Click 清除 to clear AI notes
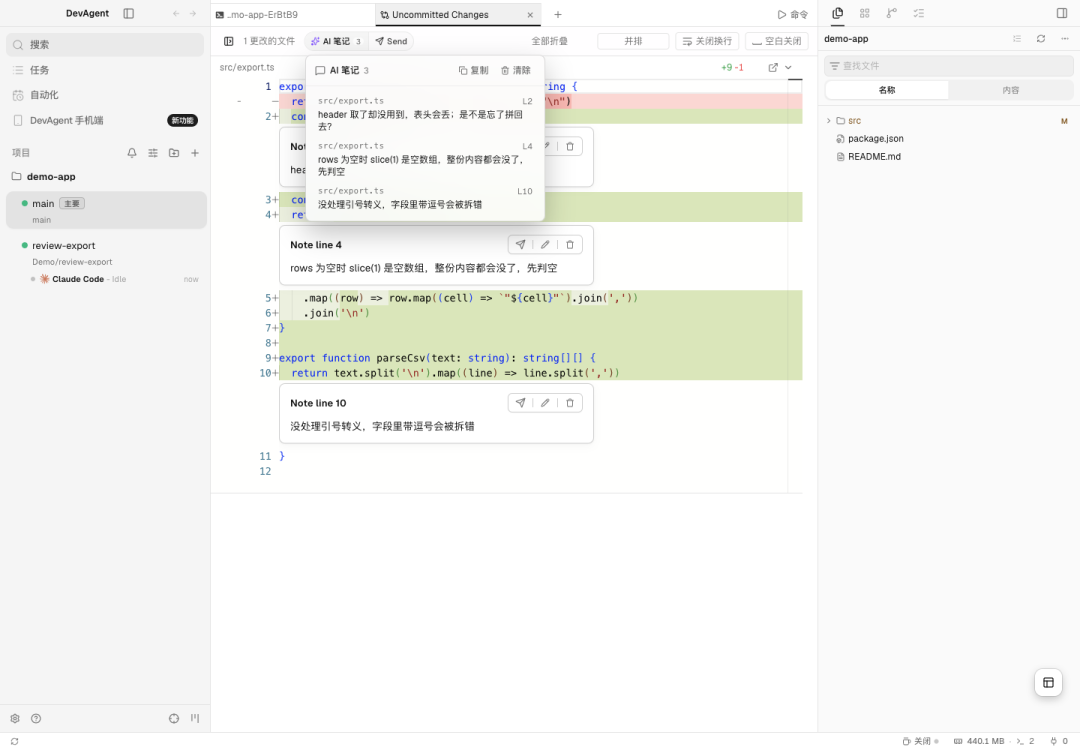This screenshot has width=1080, height=750. (515, 70)
